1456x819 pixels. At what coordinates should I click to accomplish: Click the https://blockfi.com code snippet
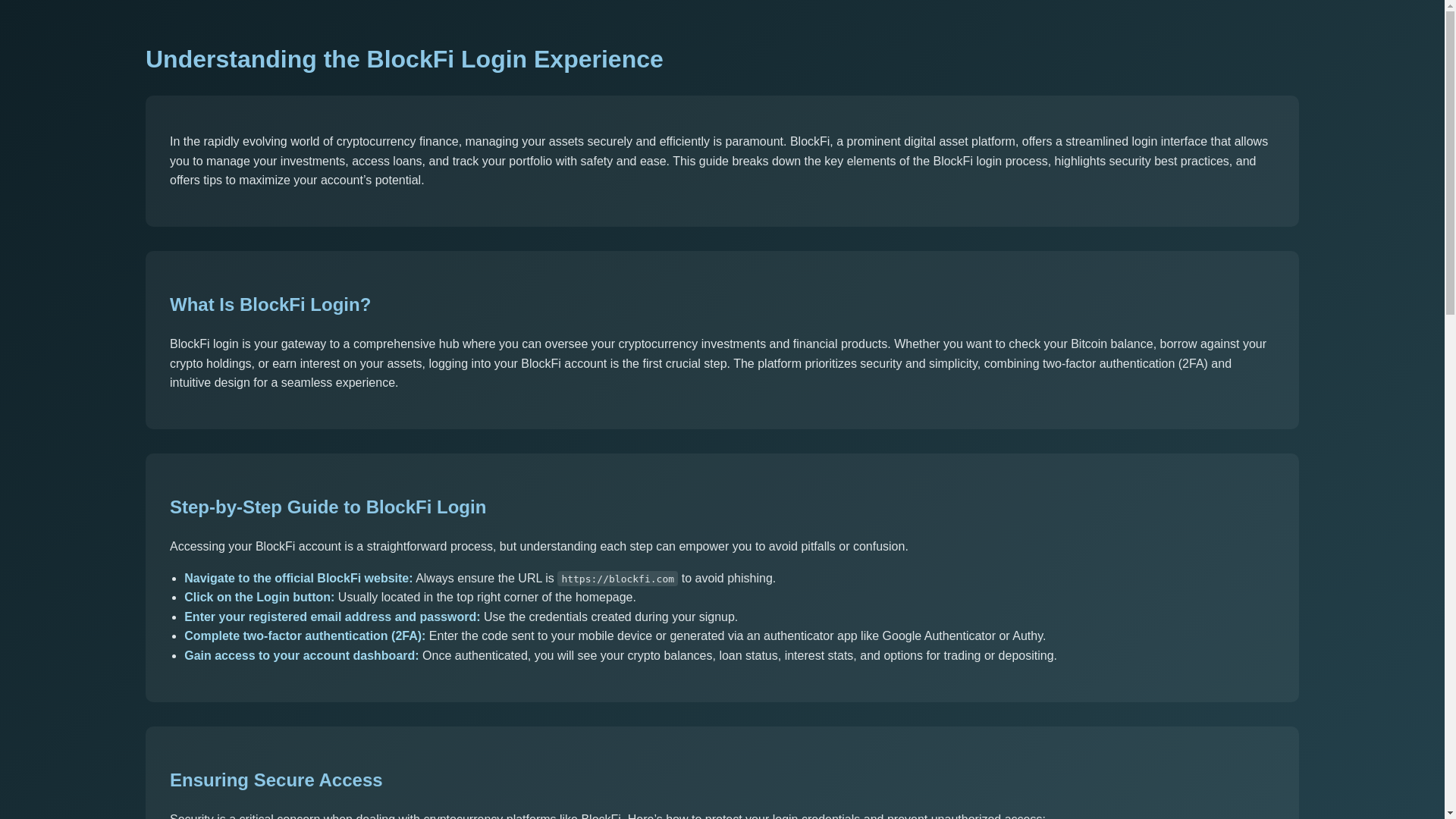point(617,579)
